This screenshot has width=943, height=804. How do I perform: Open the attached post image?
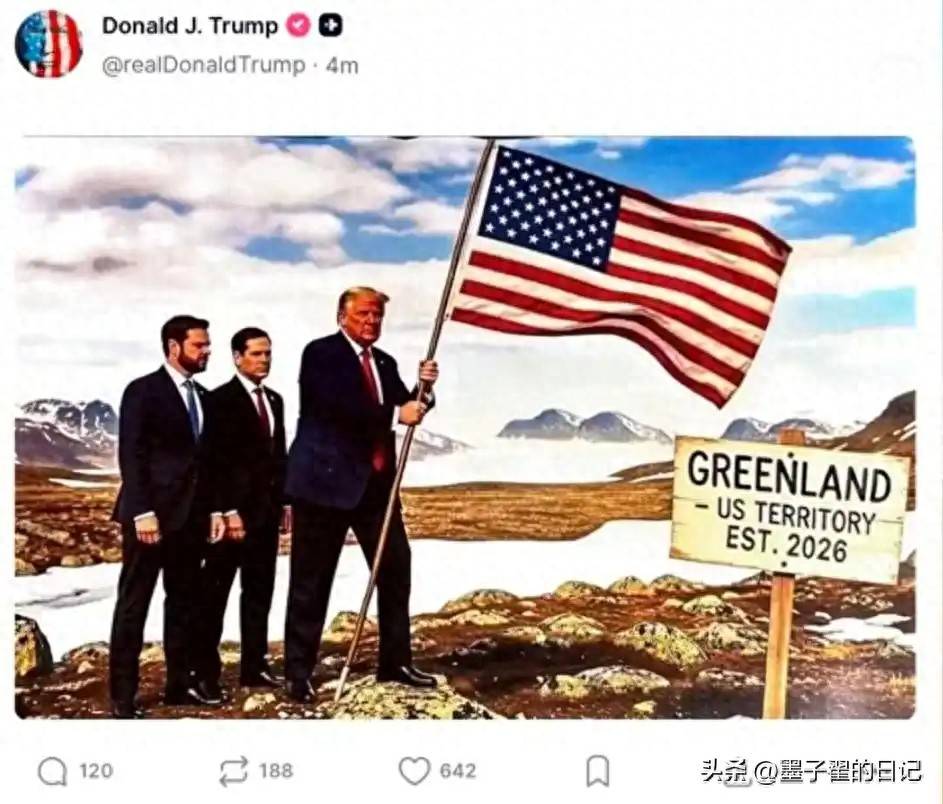(x=465, y=428)
